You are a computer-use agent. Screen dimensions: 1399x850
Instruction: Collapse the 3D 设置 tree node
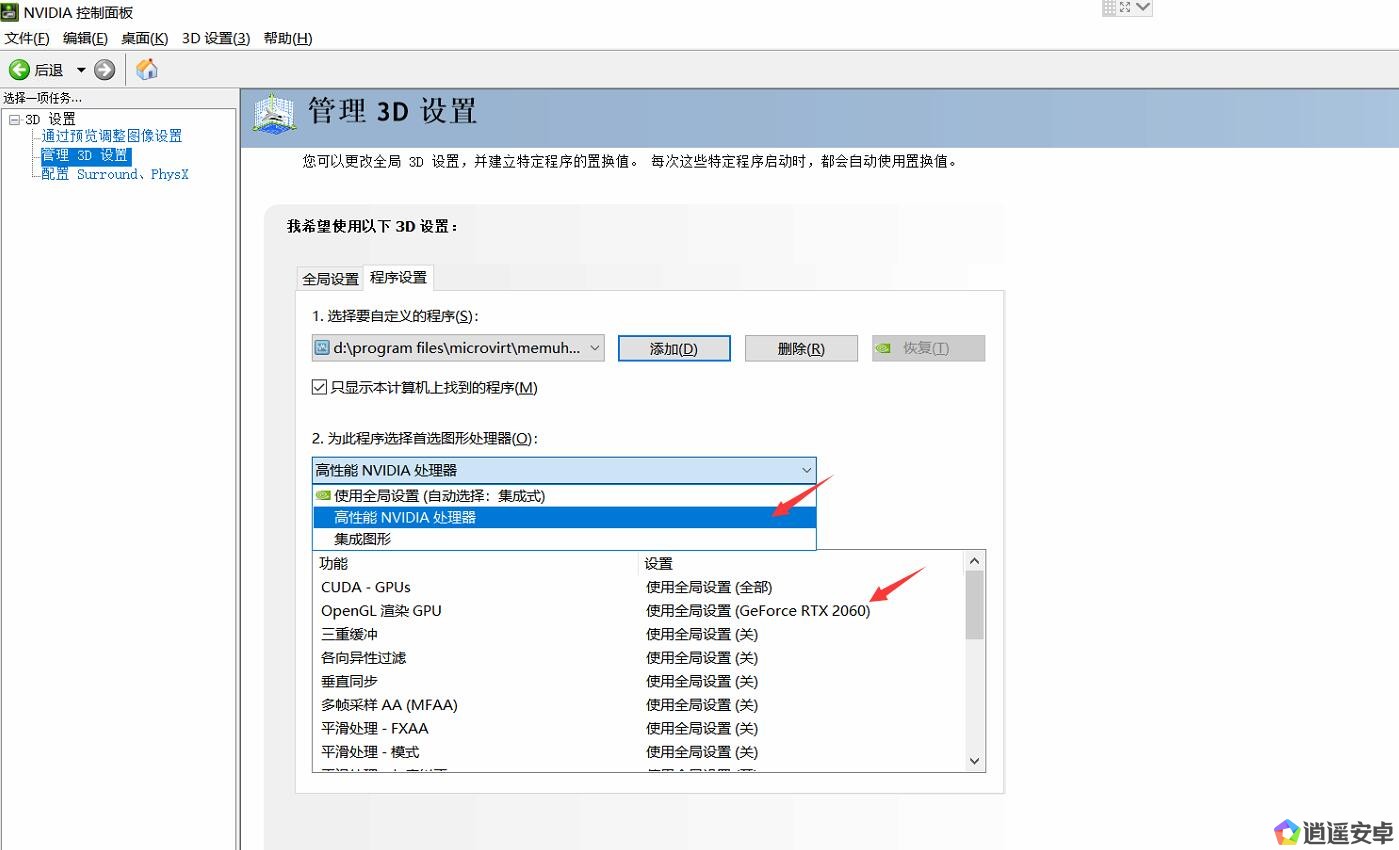coord(14,120)
